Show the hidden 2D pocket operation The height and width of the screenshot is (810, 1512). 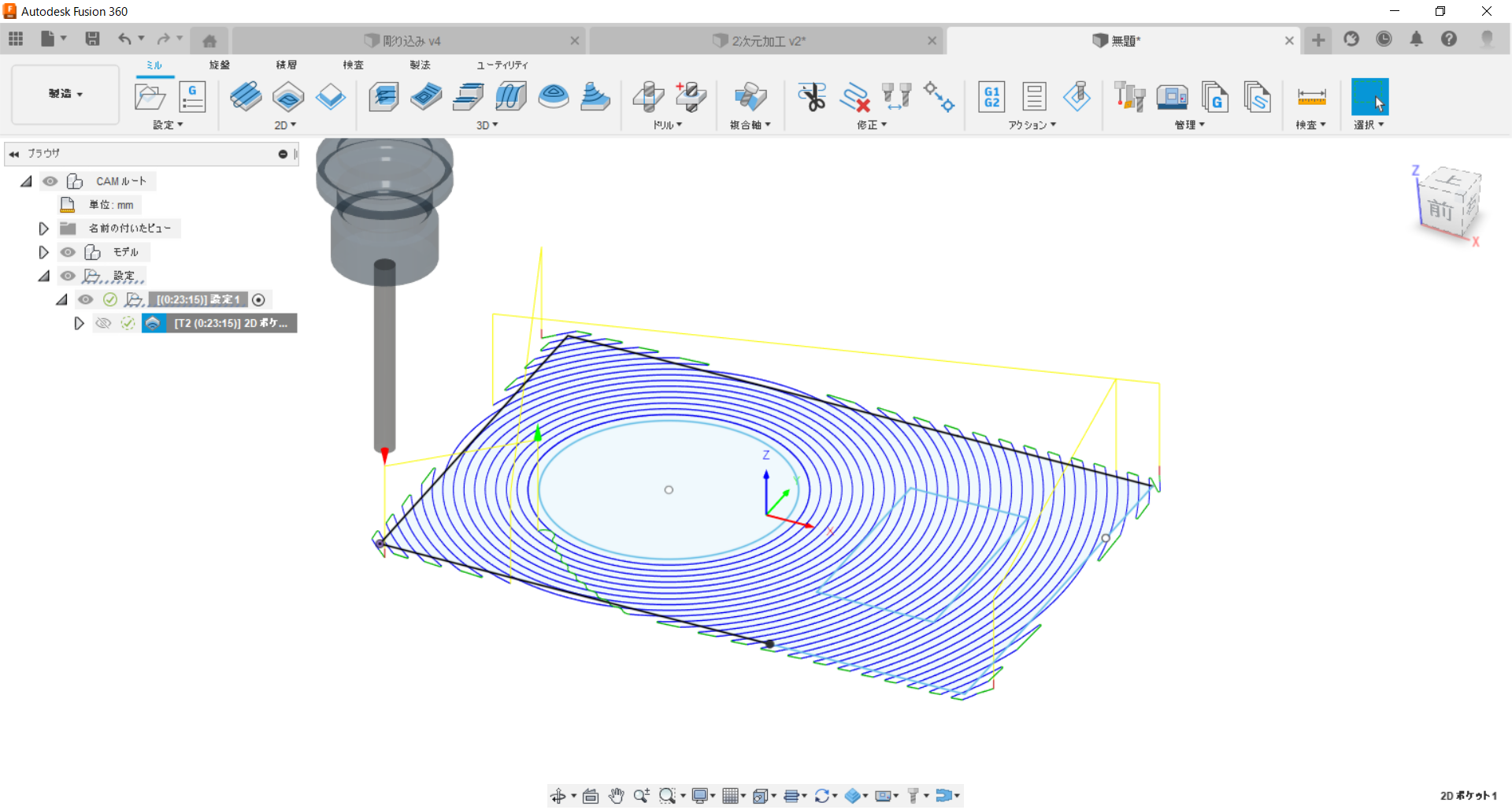pyautogui.click(x=103, y=323)
